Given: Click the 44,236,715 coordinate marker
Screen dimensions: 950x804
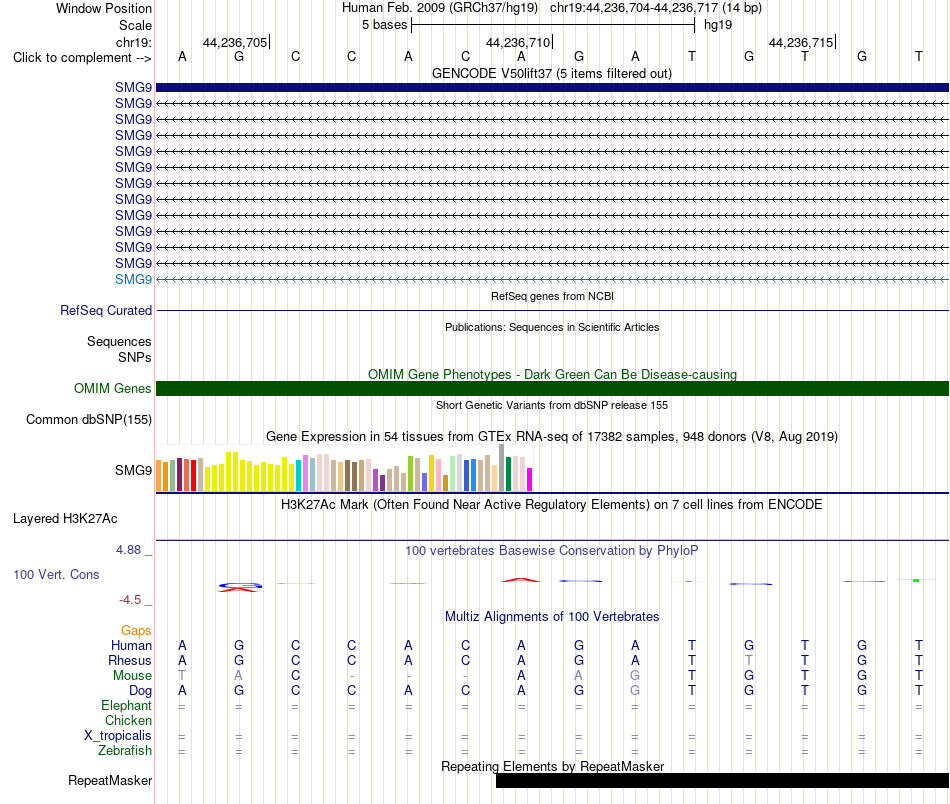Looking at the screenshot, I should (x=801, y=42).
